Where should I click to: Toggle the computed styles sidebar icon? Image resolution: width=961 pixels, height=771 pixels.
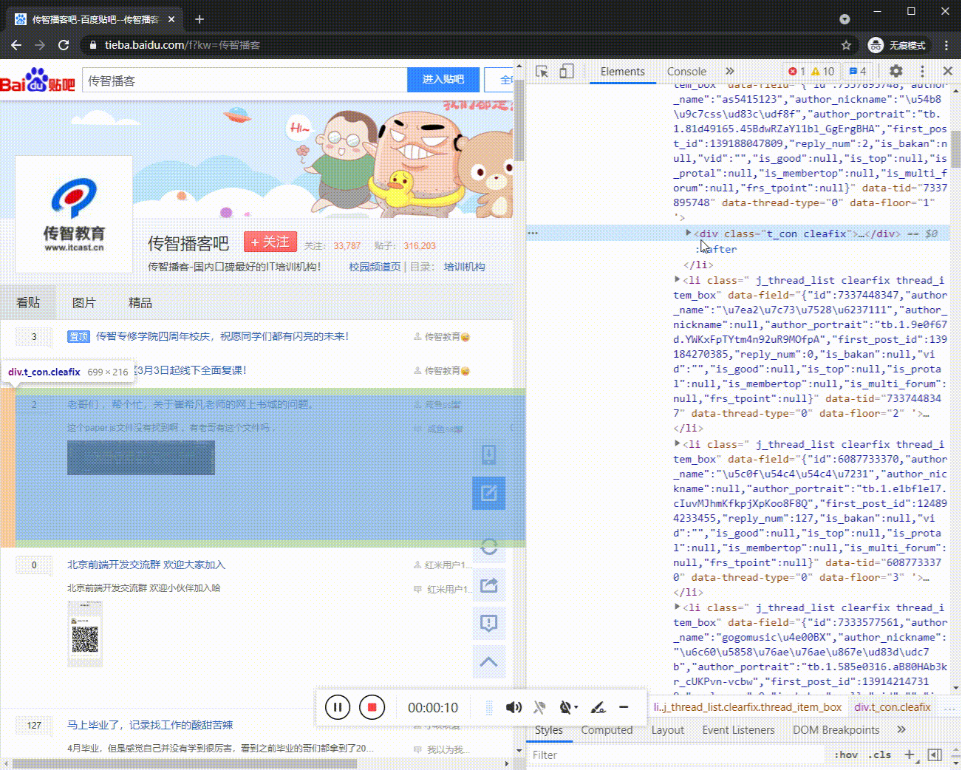point(935,755)
